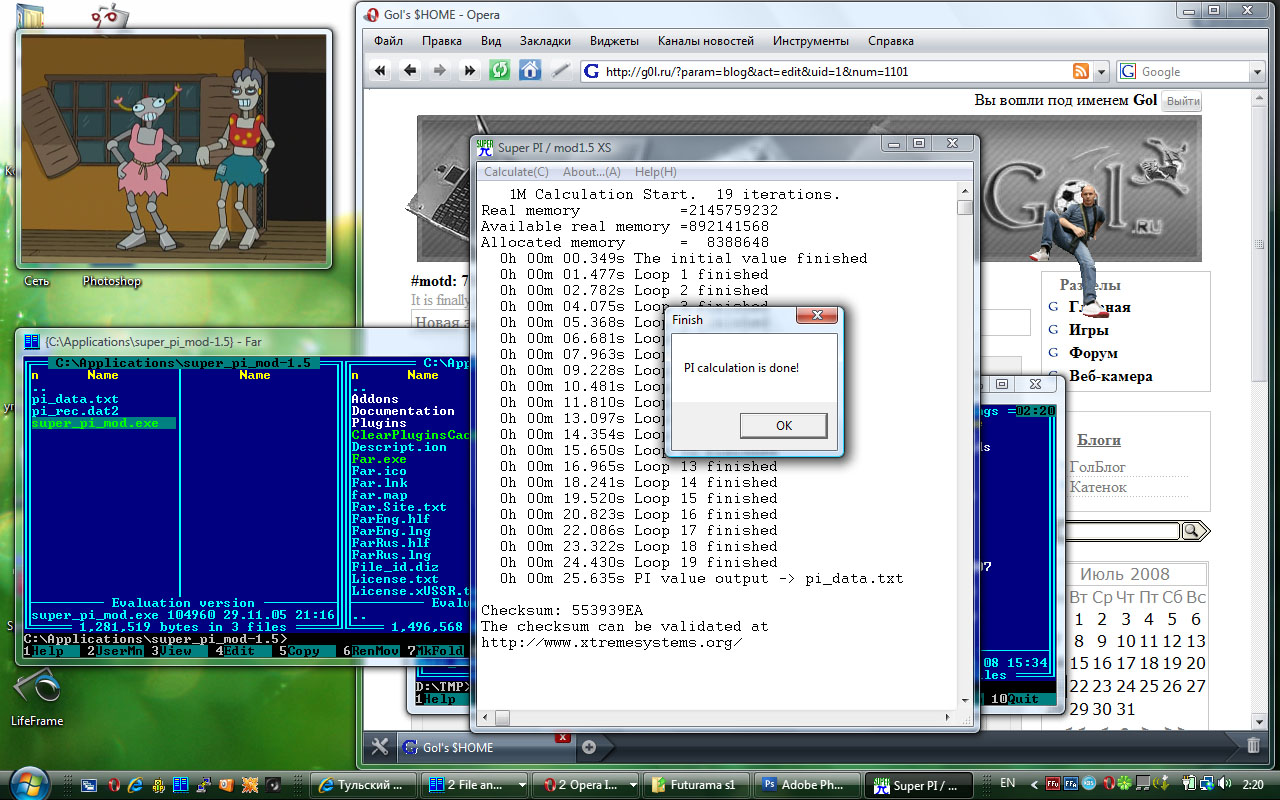Open Катенок link under Блоги
Image resolution: width=1280 pixels, height=800 pixels.
pyautogui.click(x=1098, y=487)
